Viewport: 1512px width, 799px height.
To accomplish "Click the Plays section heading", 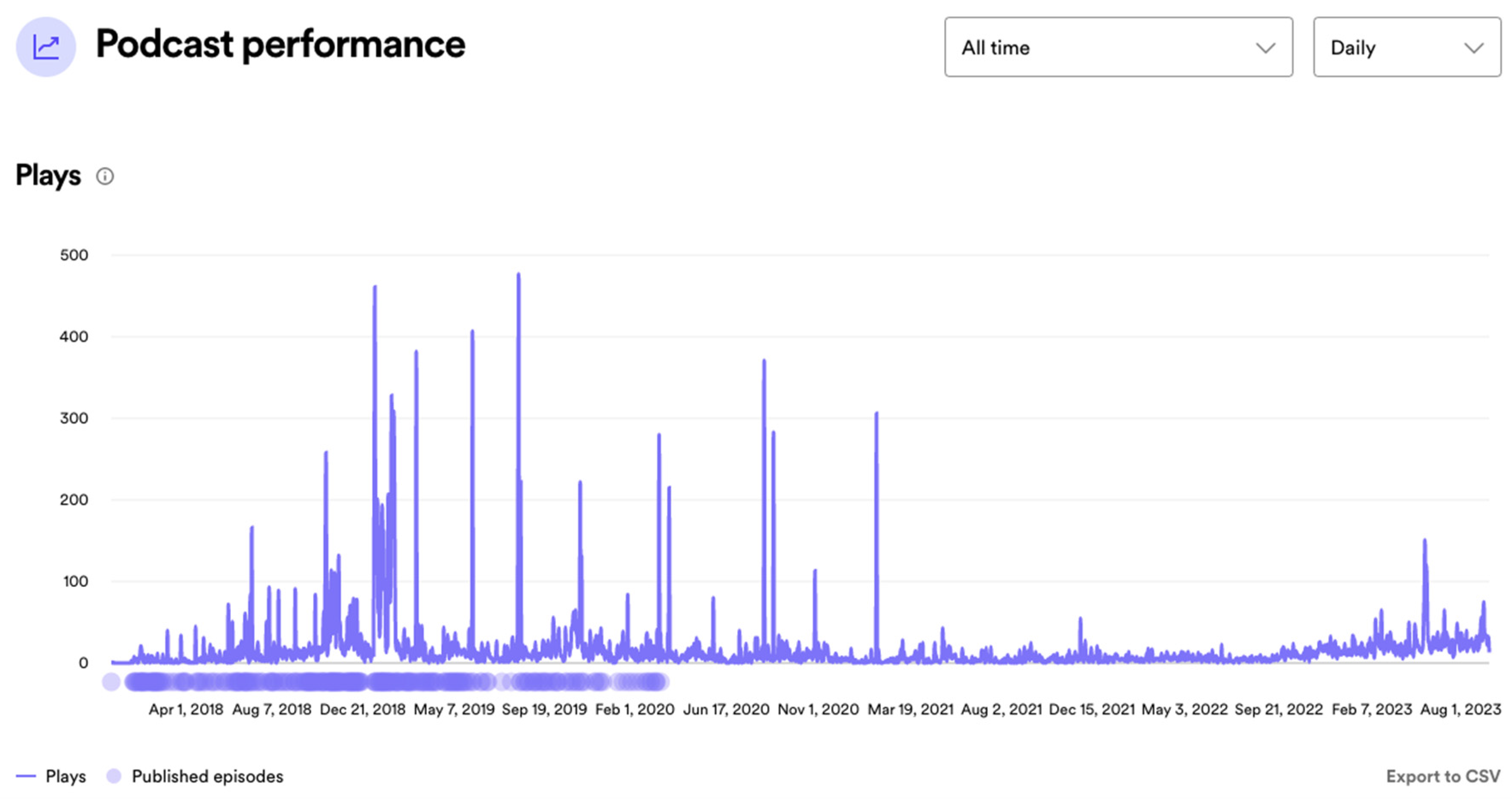I will pyautogui.click(x=48, y=175).
